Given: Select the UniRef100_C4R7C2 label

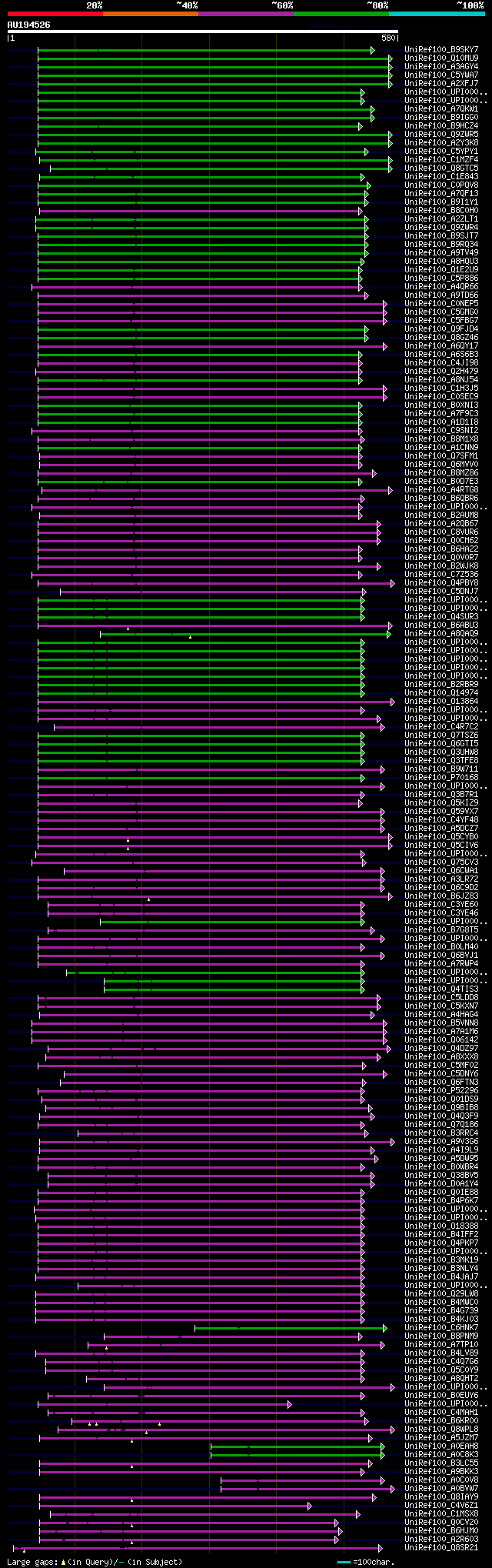Looking at the screenshot, I should [441, 726].
